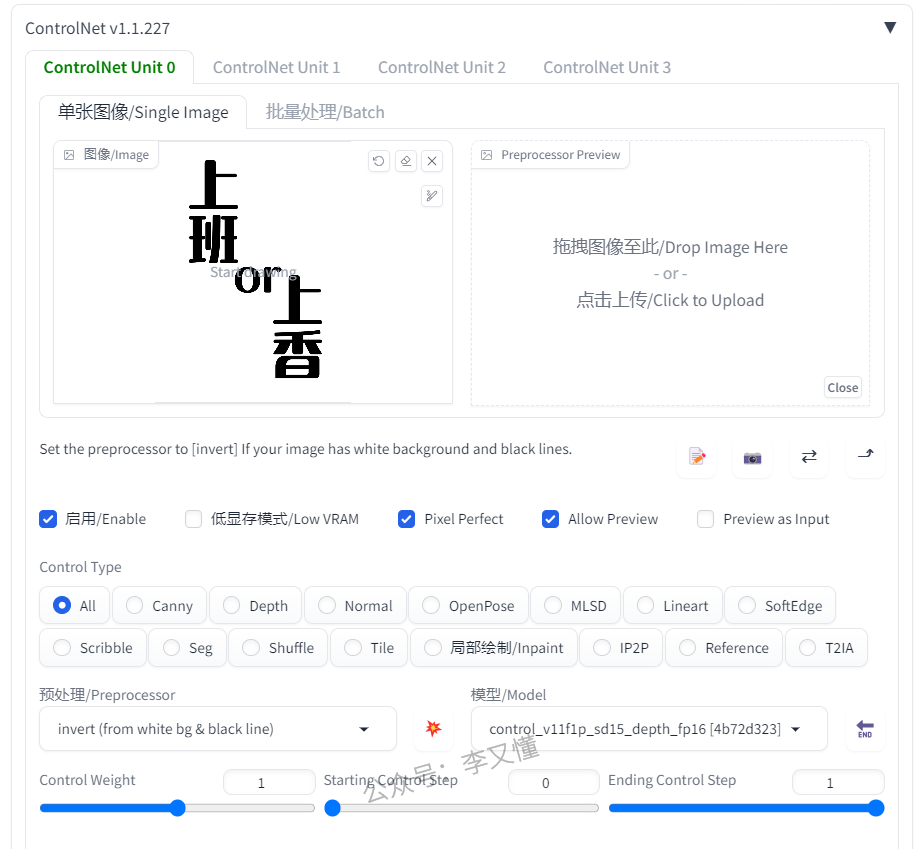Image resolution: width=916 pixels, height=849 pixels.
Task: Collapse the ControlNet v1.1.227 panel
Action: point(889,27)
